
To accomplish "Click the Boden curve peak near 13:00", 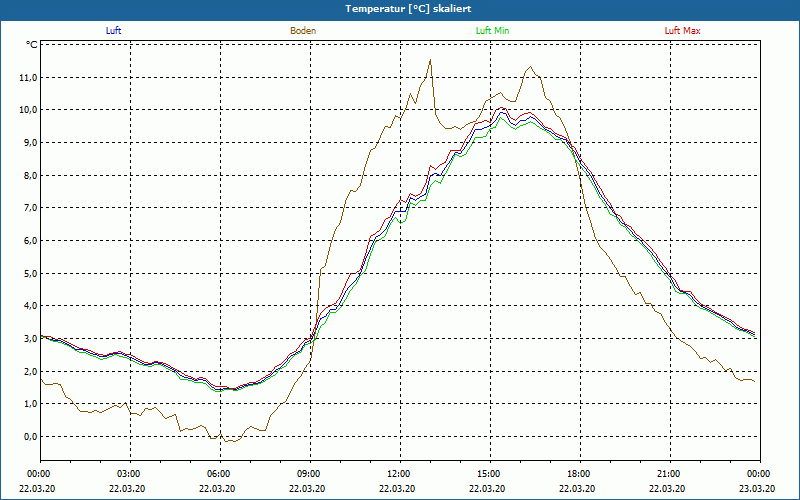I will (x=430, y=60).
